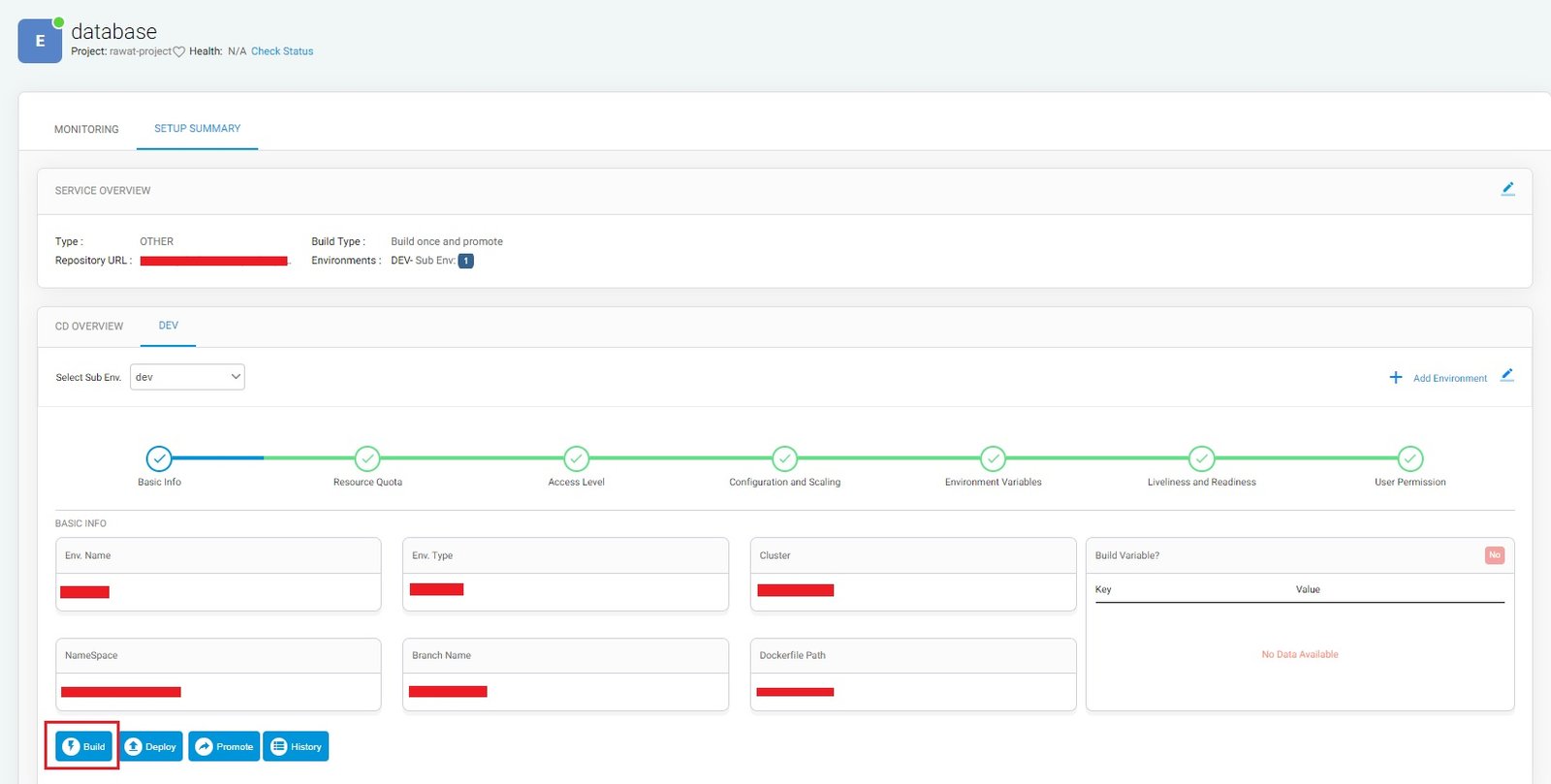
Task: Open the History button
Action: click(x=296, y=746)
